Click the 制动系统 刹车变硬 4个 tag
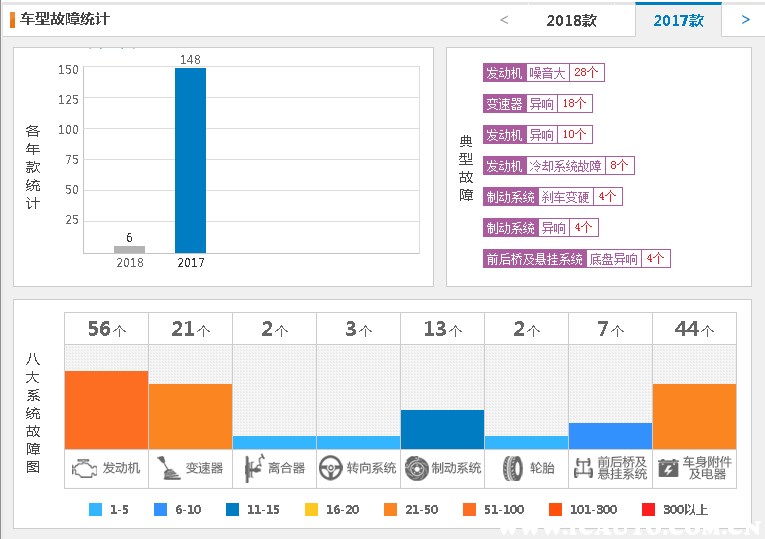Screen dimensions: 765x539 point(552,197)
